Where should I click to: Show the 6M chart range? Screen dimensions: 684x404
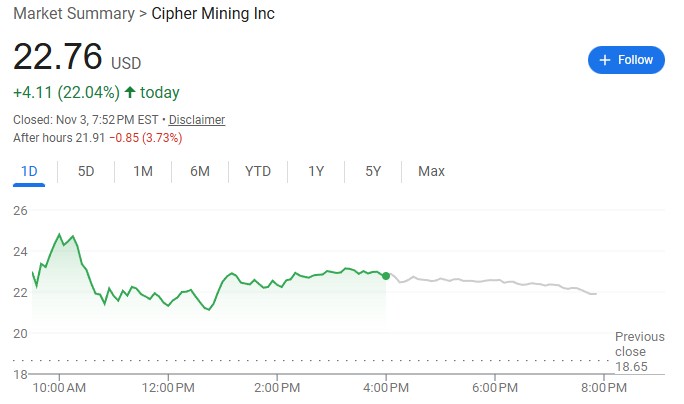[200, 171]
